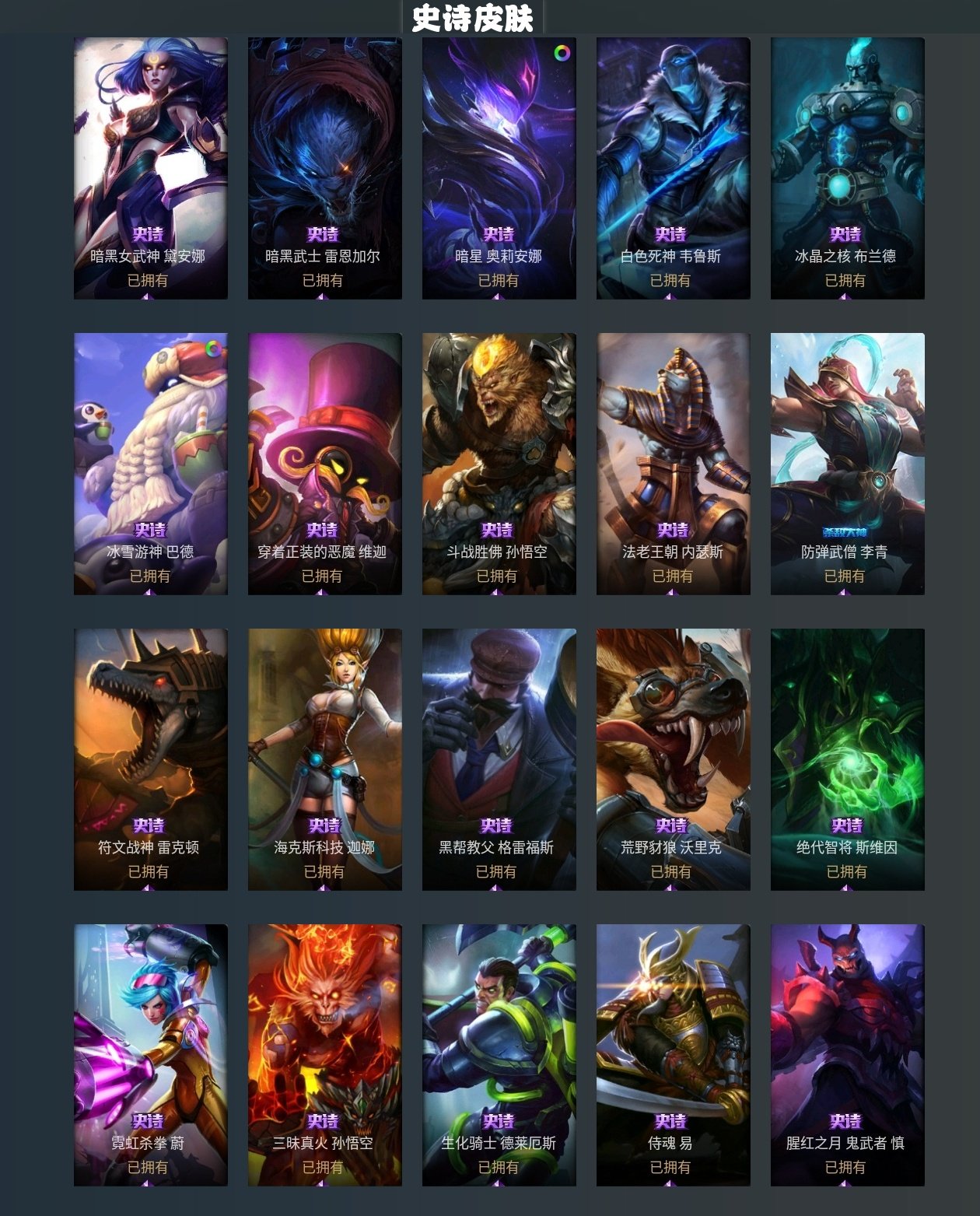Open 冰晶之核 布兰德 skin card

tap(848, 168)
